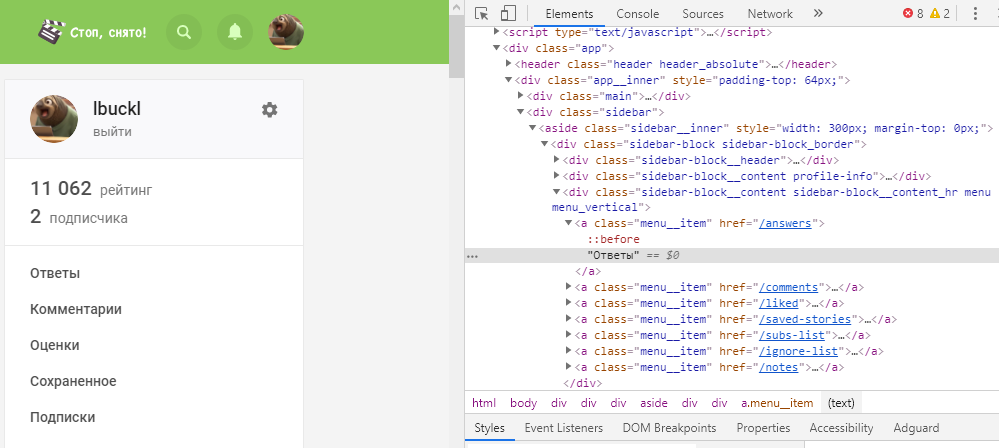Open the Network tab
This screenshot has height=448, width=999.
769,14
